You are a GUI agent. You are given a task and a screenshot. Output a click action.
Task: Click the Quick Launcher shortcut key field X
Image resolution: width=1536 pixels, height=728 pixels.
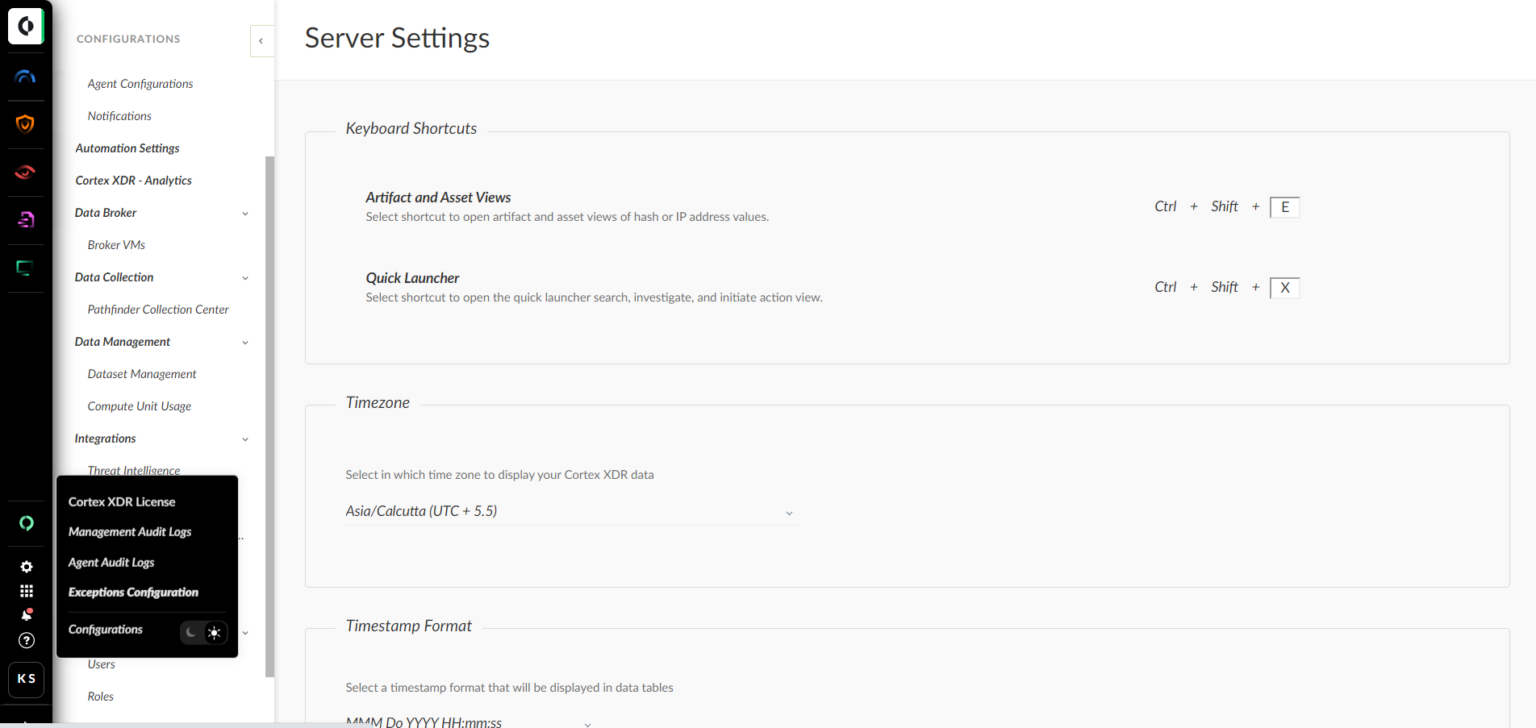click(1285, 288)
